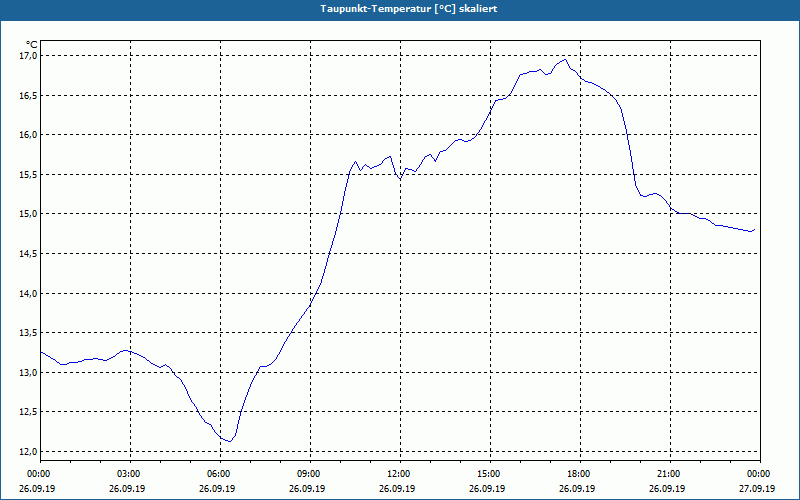Image resolution: width=800 pixels, height=500 pixels.
Task: Click the '27.09.19' date label
Action: click(757, 488)
